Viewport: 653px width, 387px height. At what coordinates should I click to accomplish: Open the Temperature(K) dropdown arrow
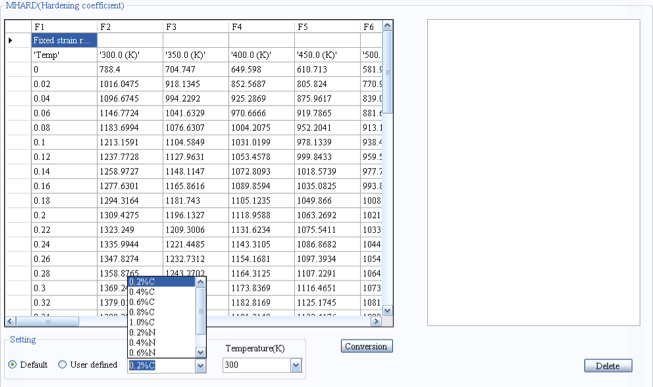296,365
